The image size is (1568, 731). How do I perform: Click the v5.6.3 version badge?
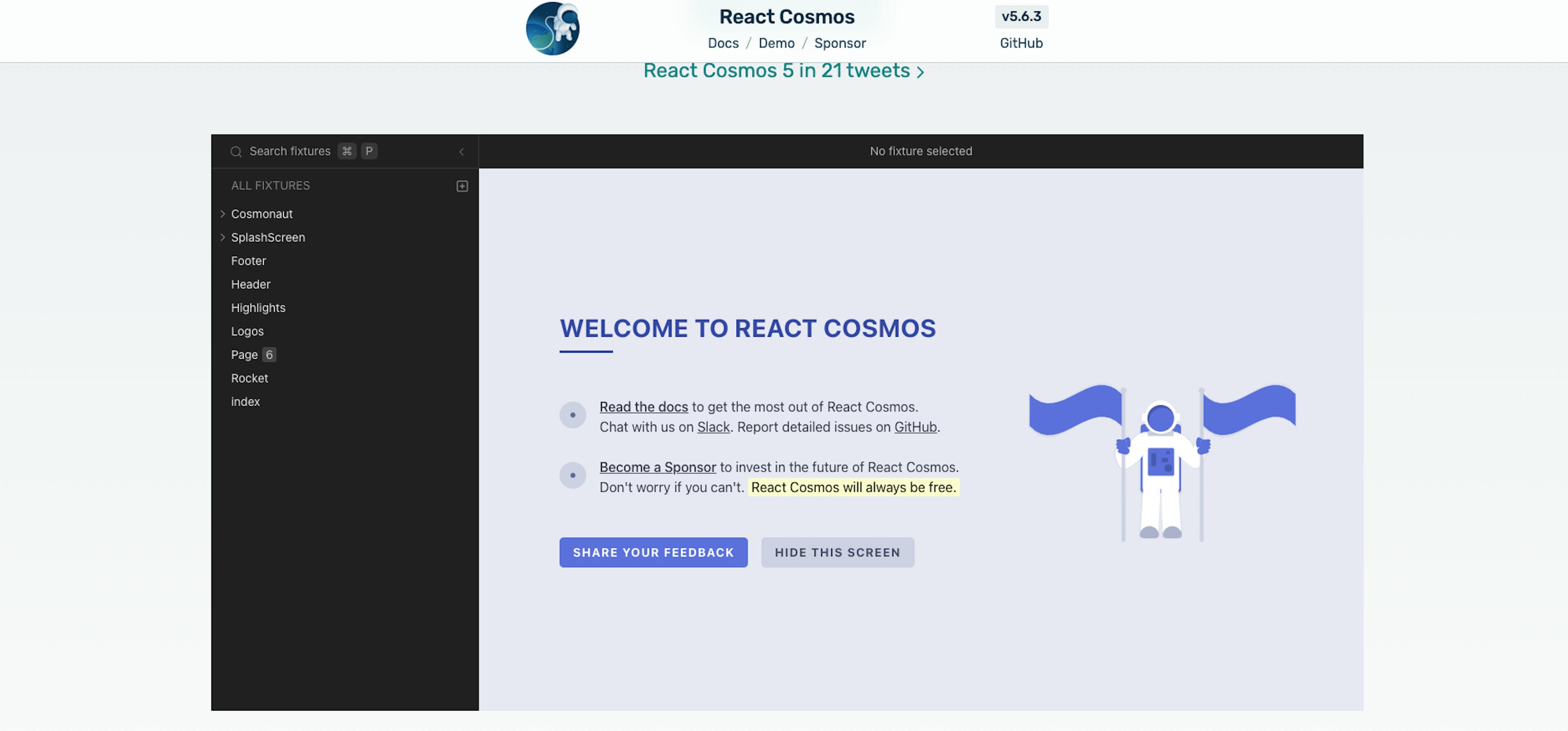[1021, 16]
